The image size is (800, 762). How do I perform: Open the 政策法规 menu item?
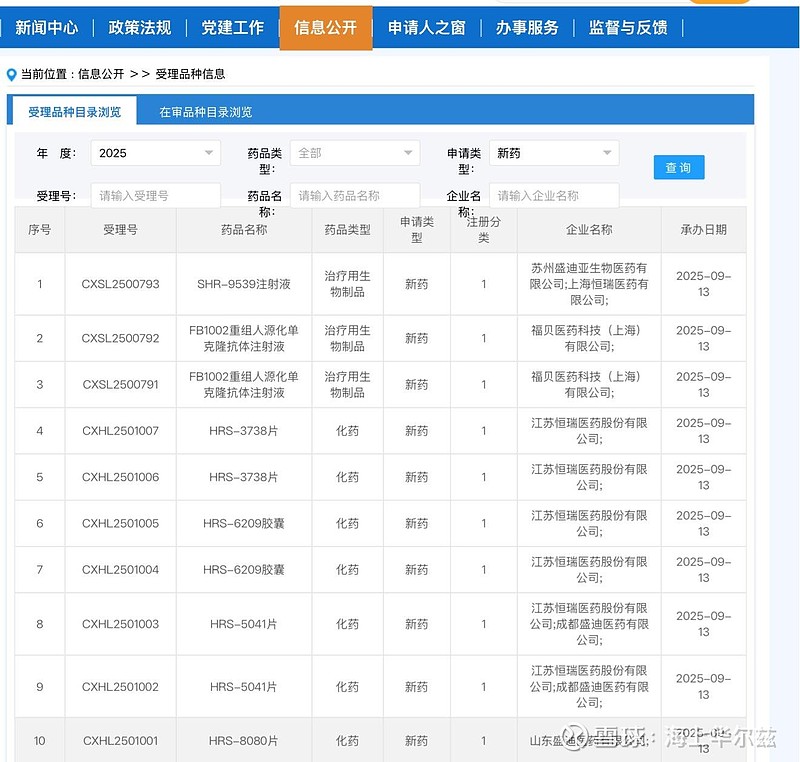click(139, 28)
